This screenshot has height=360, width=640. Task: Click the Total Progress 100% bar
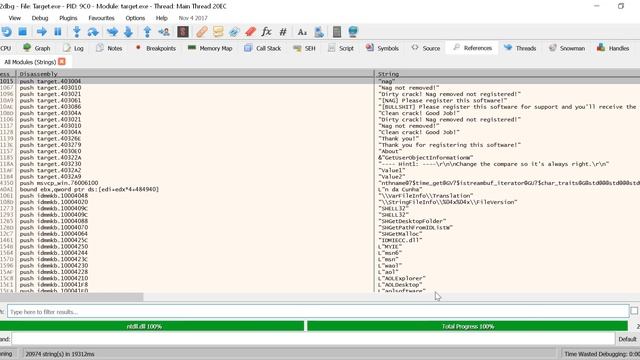point(467,326)
